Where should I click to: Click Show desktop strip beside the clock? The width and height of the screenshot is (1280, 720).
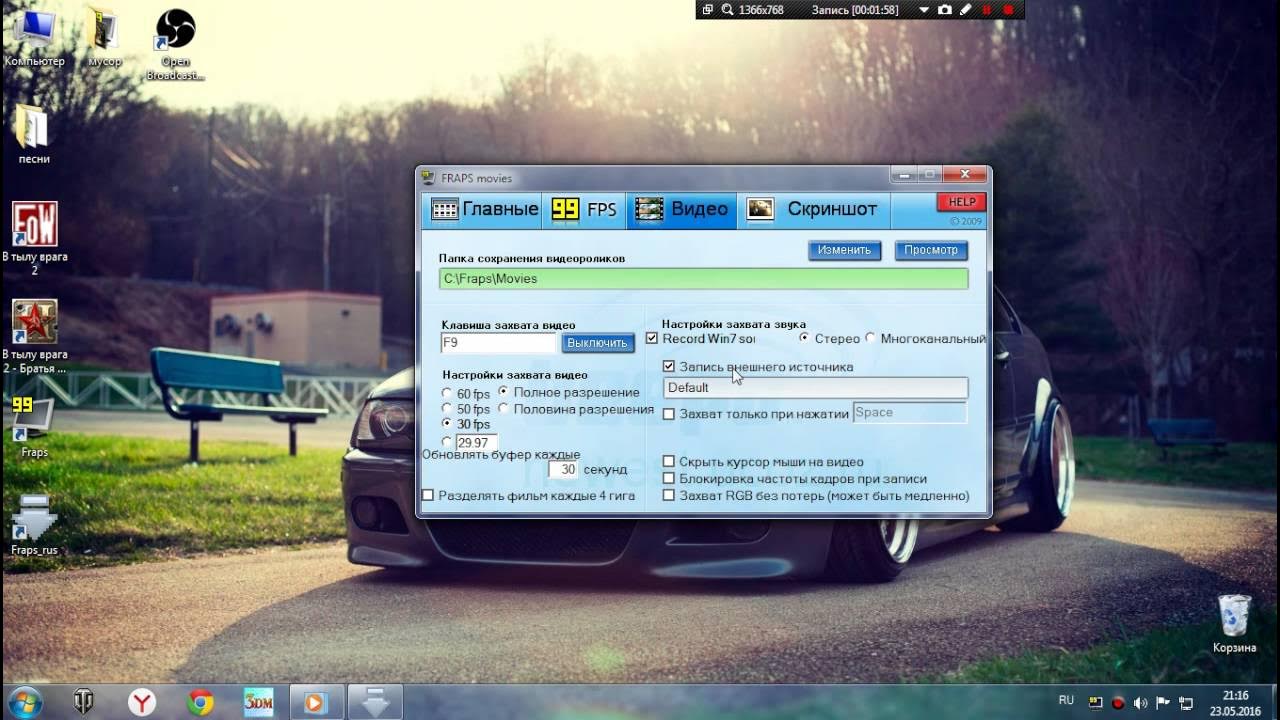(x=1272, y=702)
